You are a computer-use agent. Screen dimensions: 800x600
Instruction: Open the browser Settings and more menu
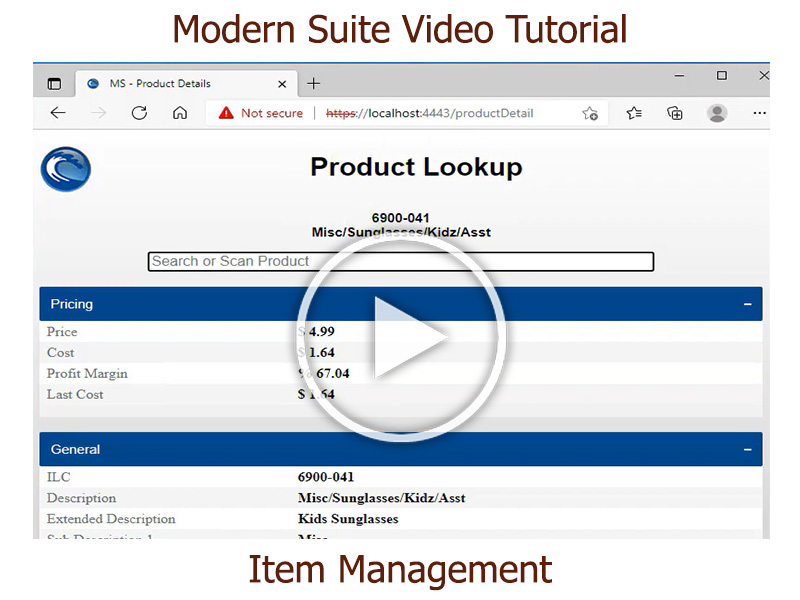point(759,113)
